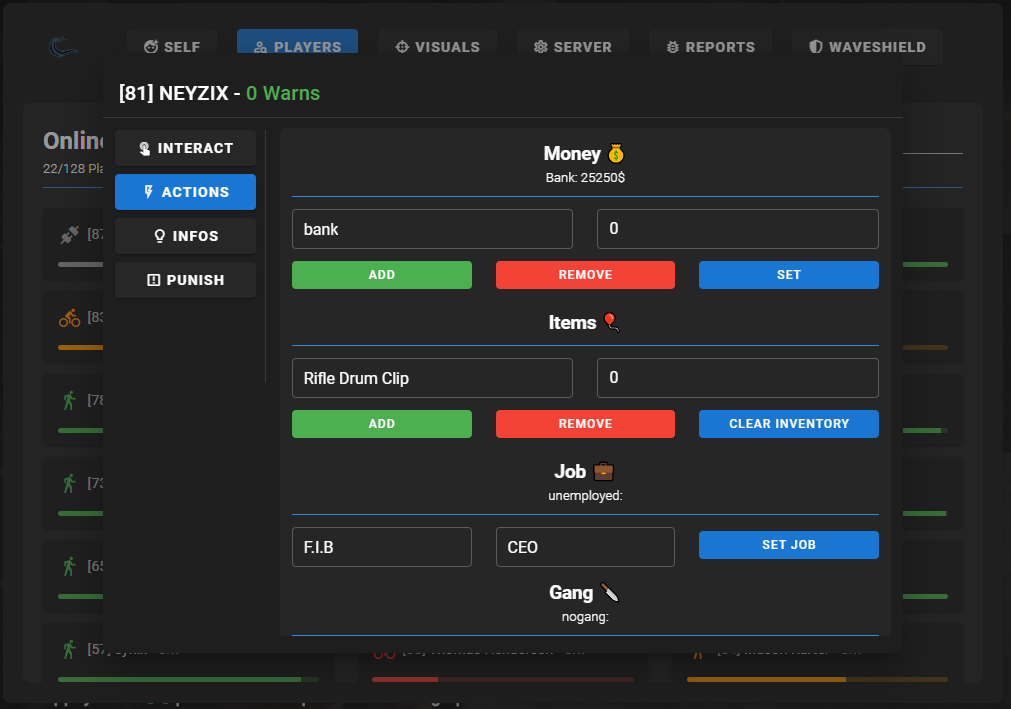Switch to the VISUALS tab
The image size is (1011, 709).
point(438,46)
